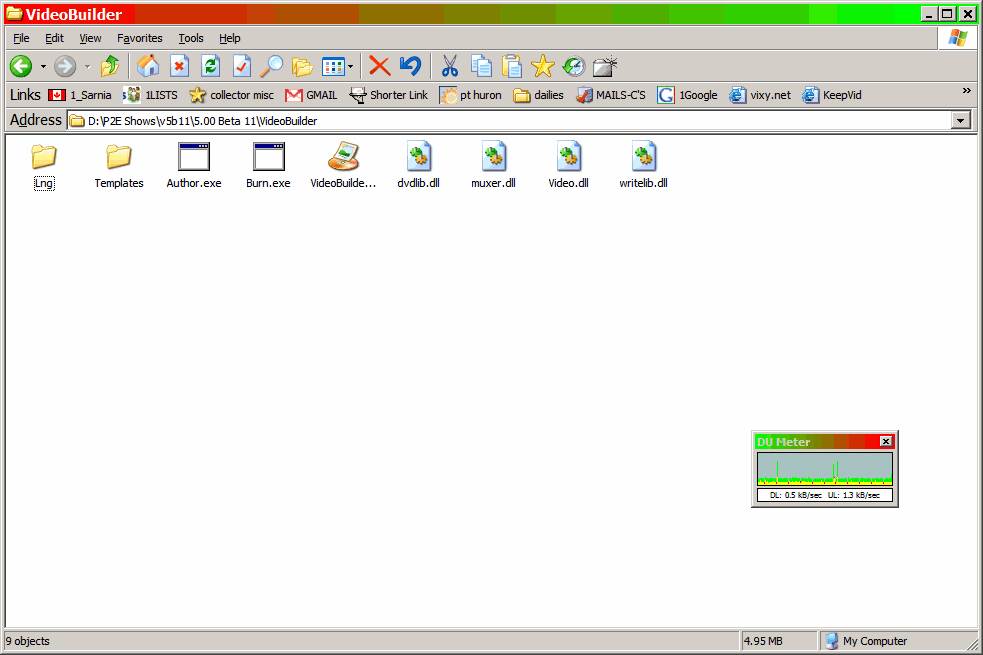Expand the Address bar dropdown
This screenshot has width=983, height=655.
point(961,120)
